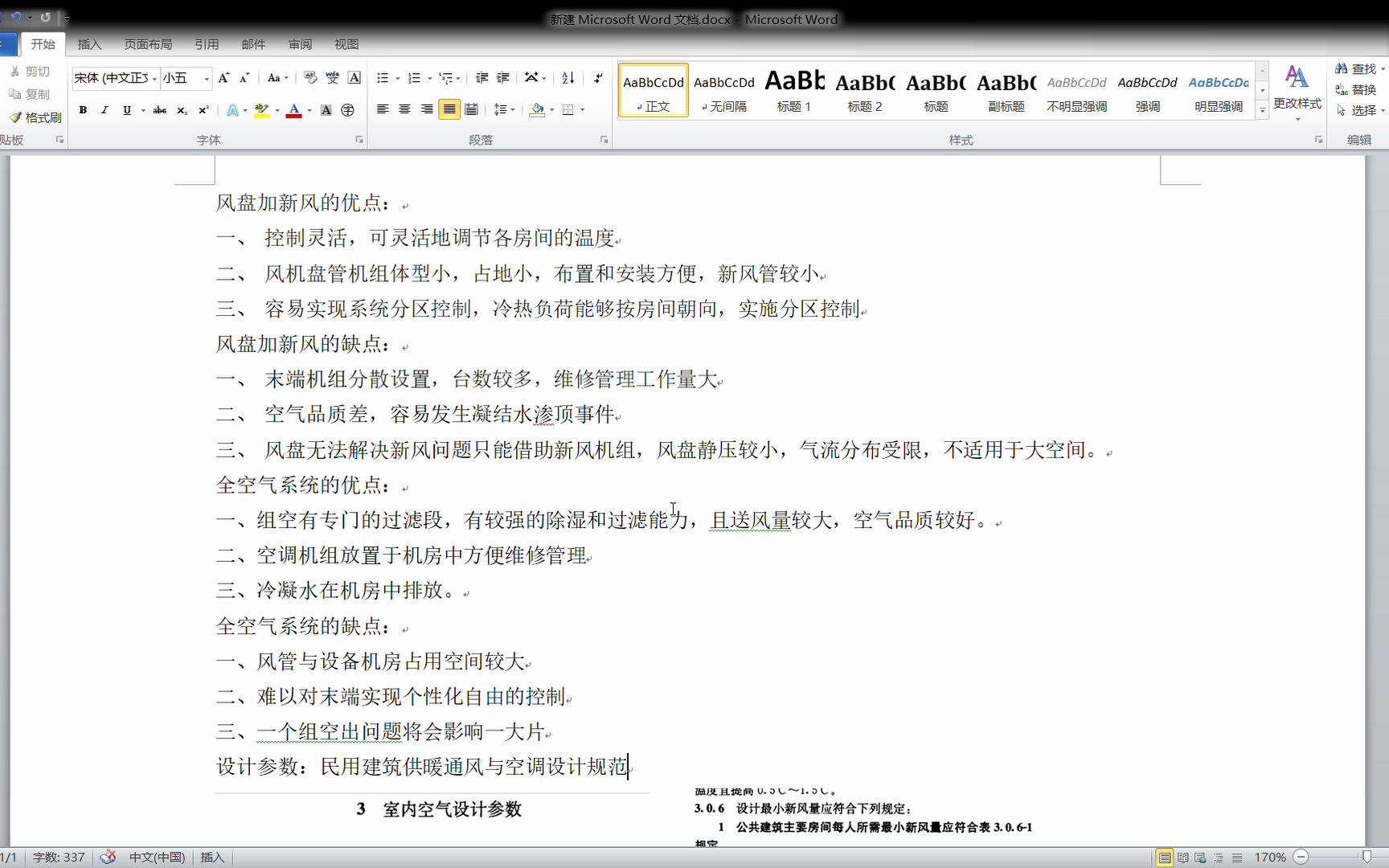The height and width of the screenshot is (868, 1389).
Task: Switch to Full Screen Reading view
Action: pos(1183,858)
